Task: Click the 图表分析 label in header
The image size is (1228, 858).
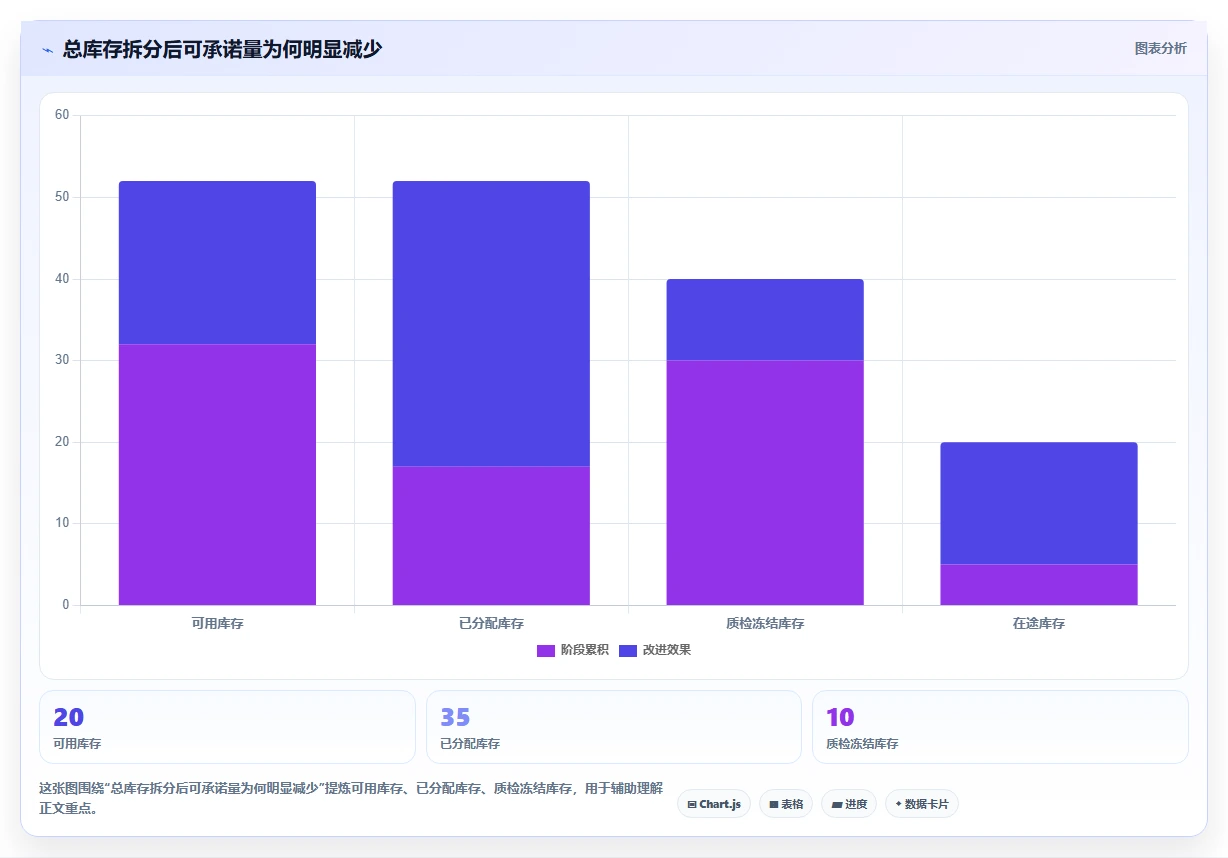Action: click(x=1160, y=48)
